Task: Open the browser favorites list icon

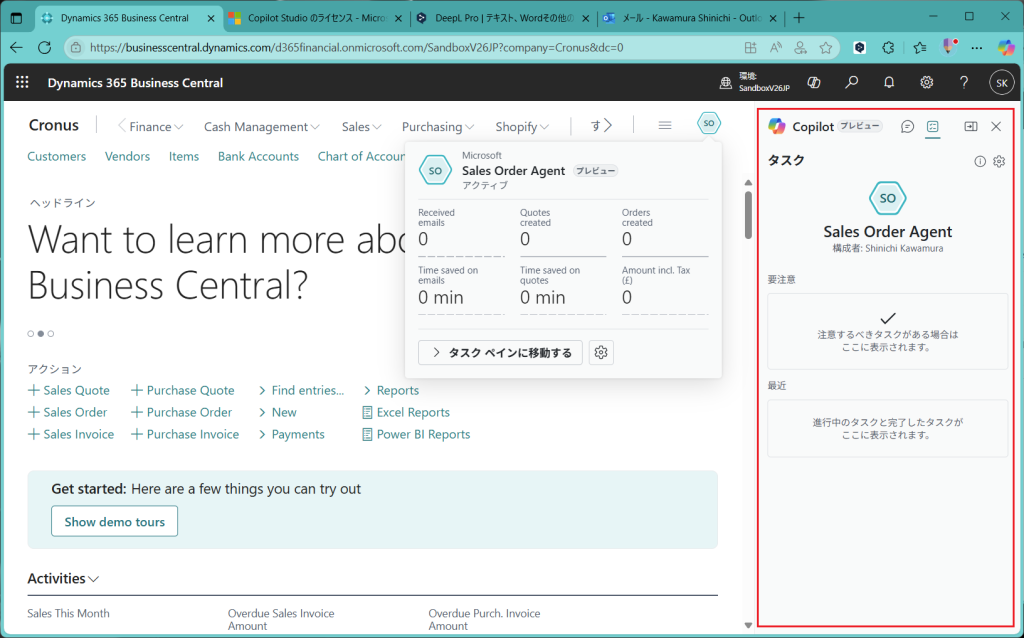Action: pyautogui.click(x=920, y=47)
